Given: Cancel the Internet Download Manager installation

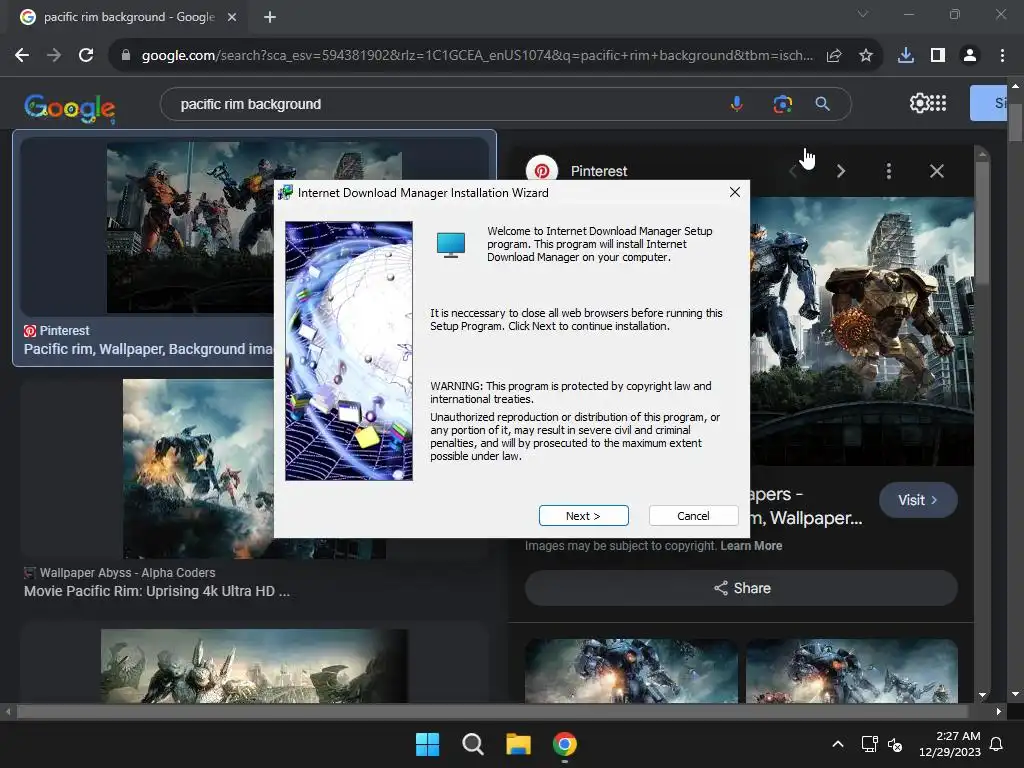Looking at the screenshot, I should tap(693, 515).
